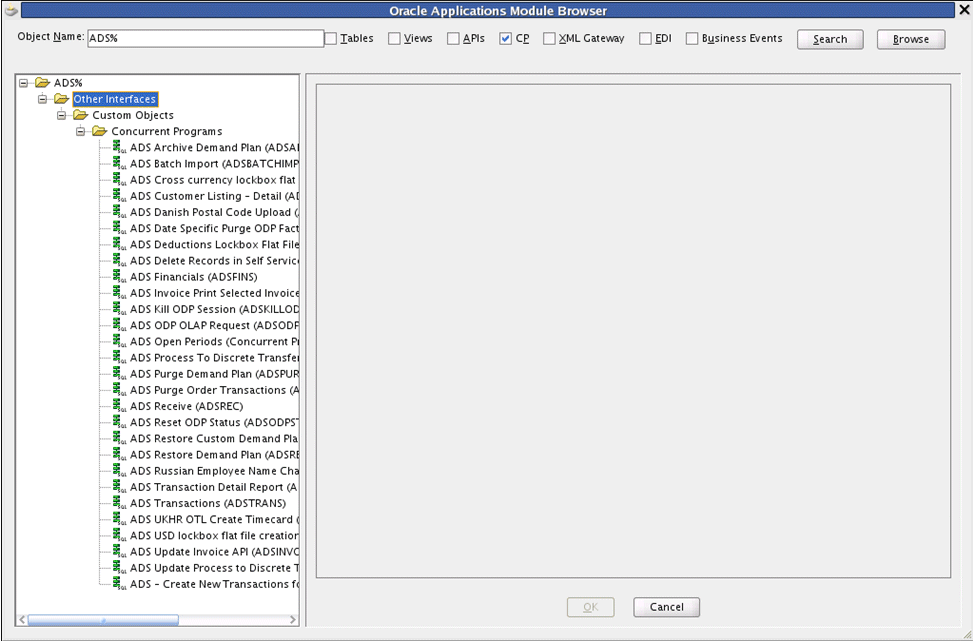The width and height of the screenshot is (973, 641).
Task: Click the folder icon of Custom Objects
Action: click(x=81, y=115)
